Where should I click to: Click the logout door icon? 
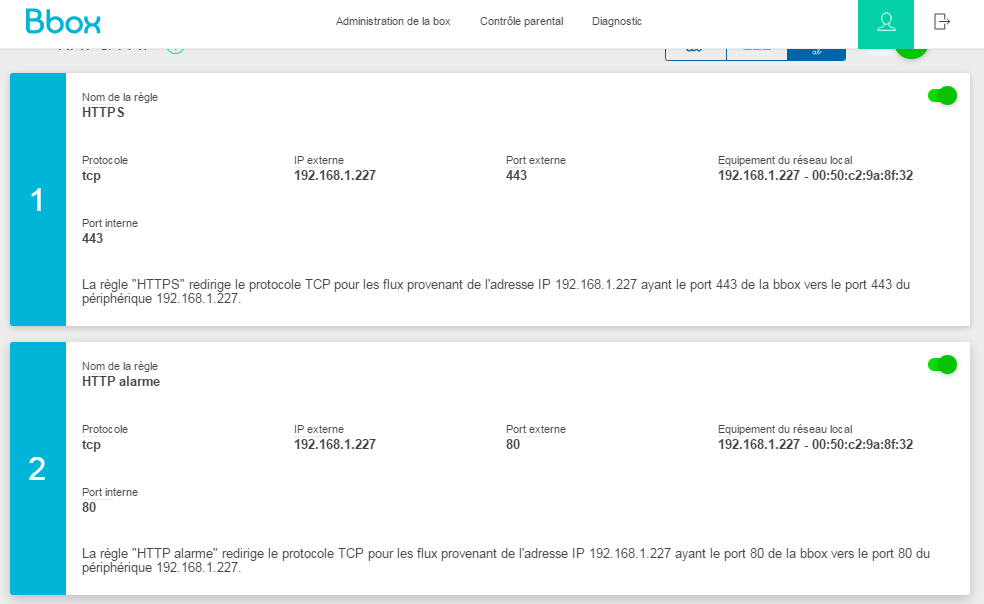click(941, 21)
